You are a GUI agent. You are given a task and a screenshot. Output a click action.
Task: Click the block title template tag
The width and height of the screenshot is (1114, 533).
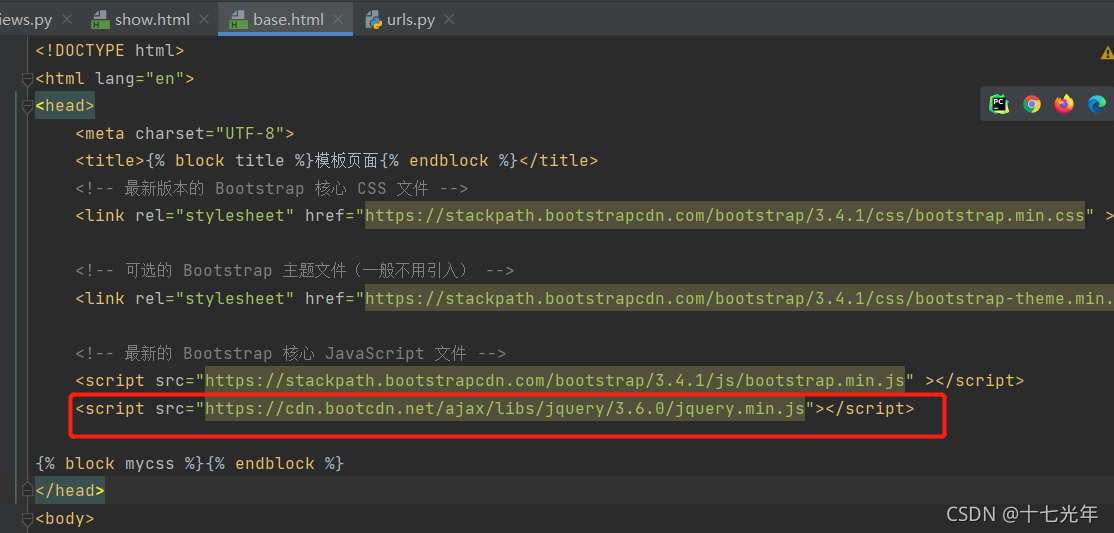tap(230, 161)
